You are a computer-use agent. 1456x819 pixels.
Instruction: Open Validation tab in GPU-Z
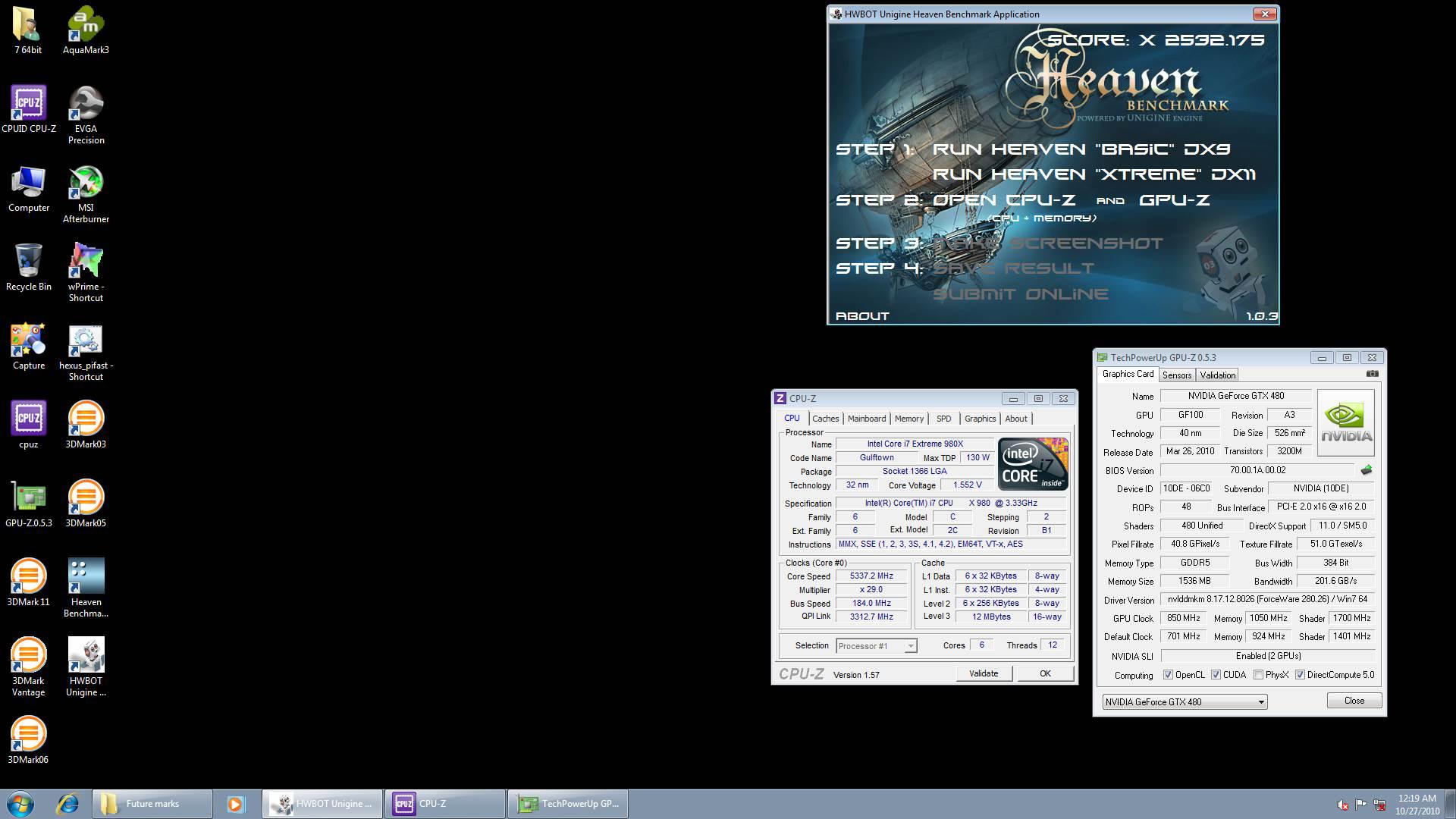tap(1218, 375)
